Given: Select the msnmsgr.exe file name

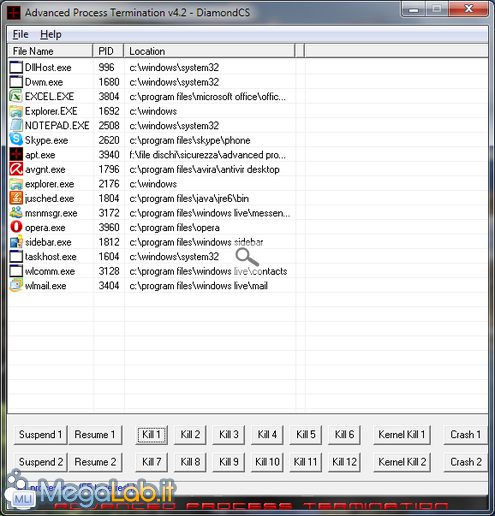Looking at the screenshot, I should click(51, 213).
